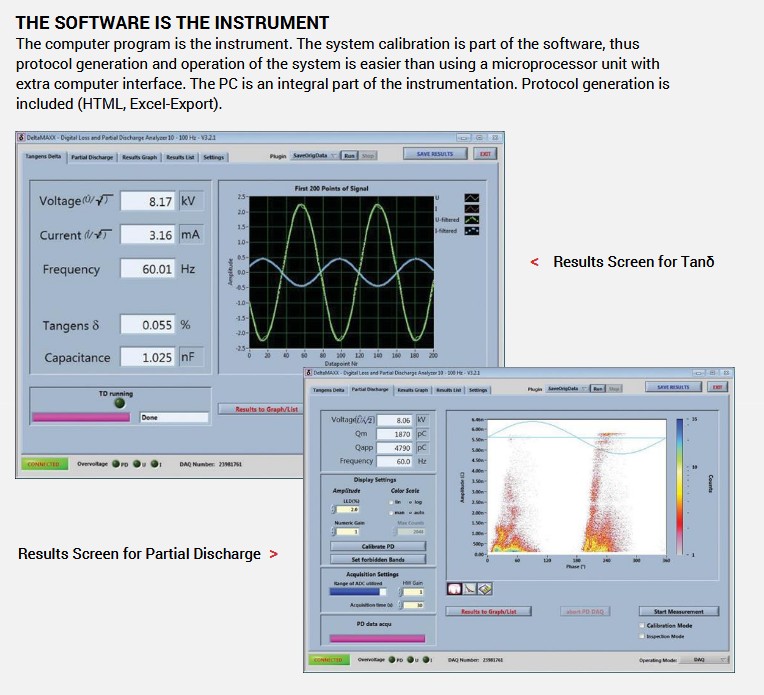This screenshot has width=764, height=695.
Task: Enable the Inspection Mode checkbox
Action: coord(641,636)
